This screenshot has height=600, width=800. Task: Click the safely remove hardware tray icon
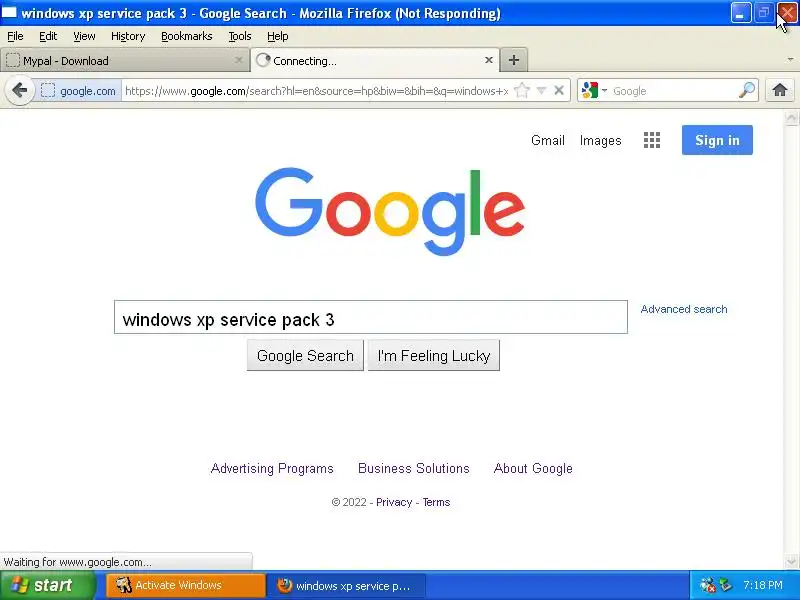(x=726, y=585)
